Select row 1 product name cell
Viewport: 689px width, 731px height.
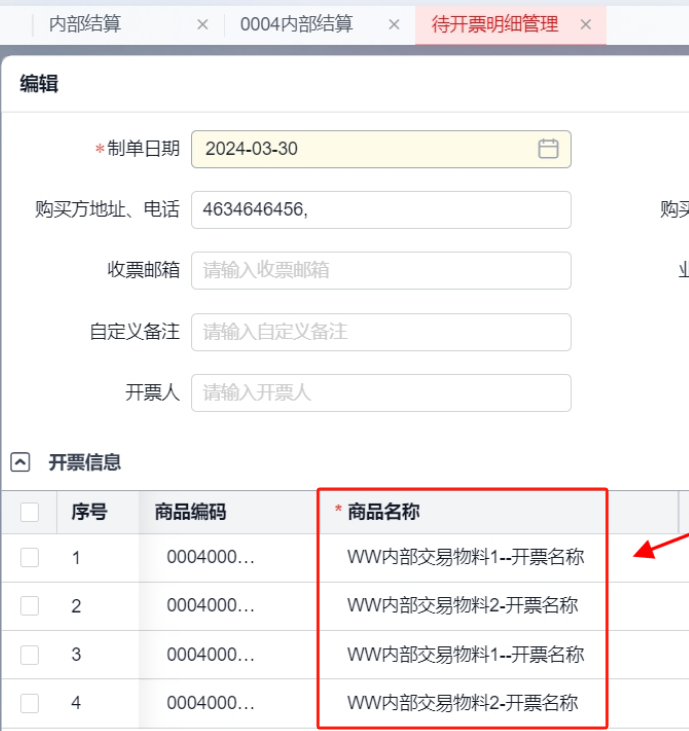[465, 557]
